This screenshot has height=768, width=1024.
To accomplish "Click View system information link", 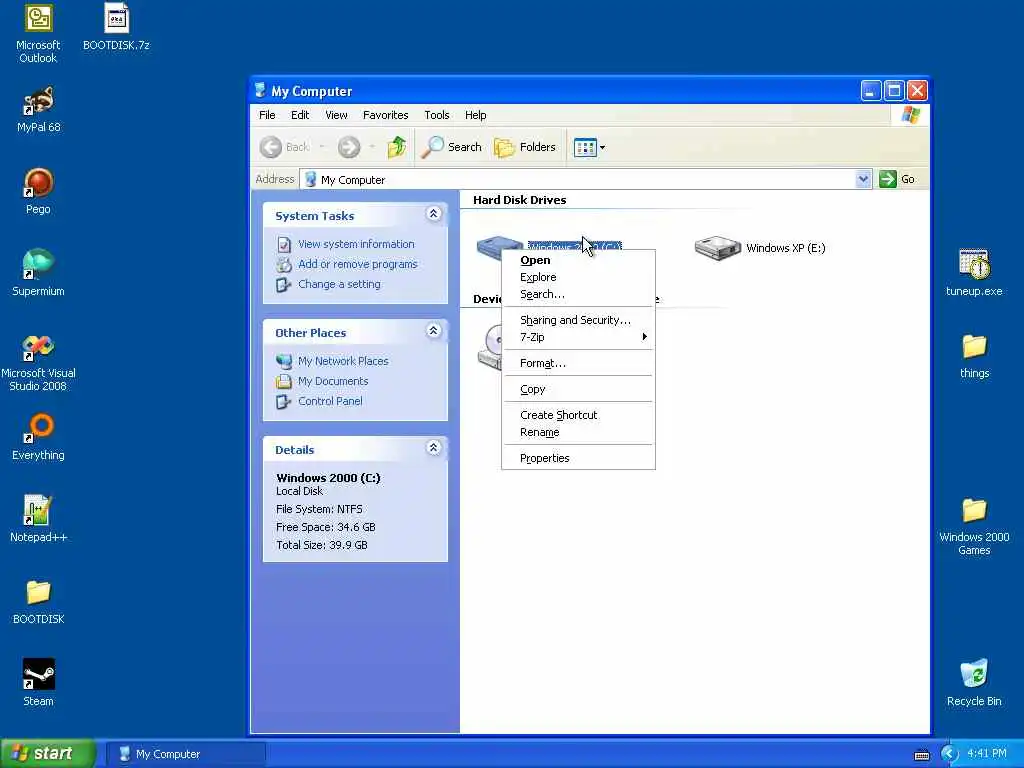I will (x=356, y=244).
